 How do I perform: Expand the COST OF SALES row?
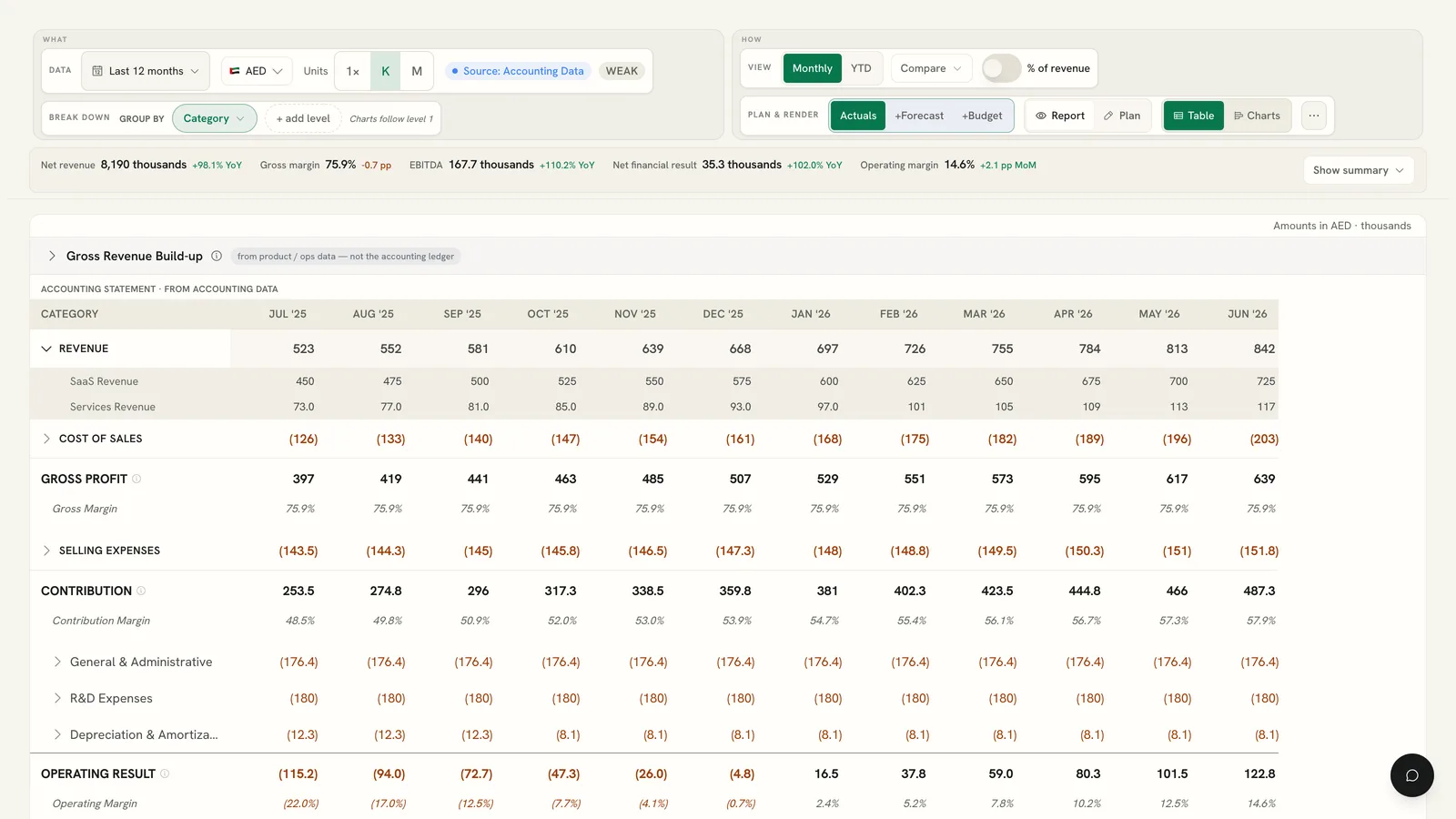pyautogui.click(x=46, y=439)
